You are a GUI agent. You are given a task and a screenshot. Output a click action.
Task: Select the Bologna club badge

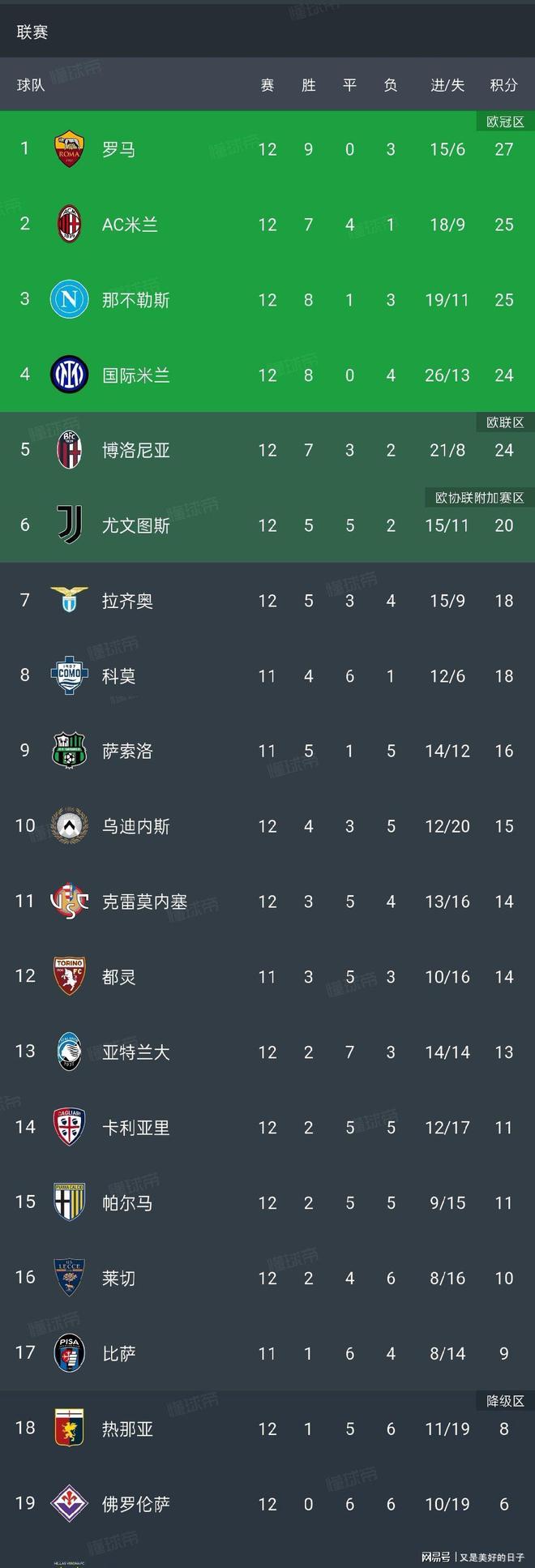coord(71,451)
